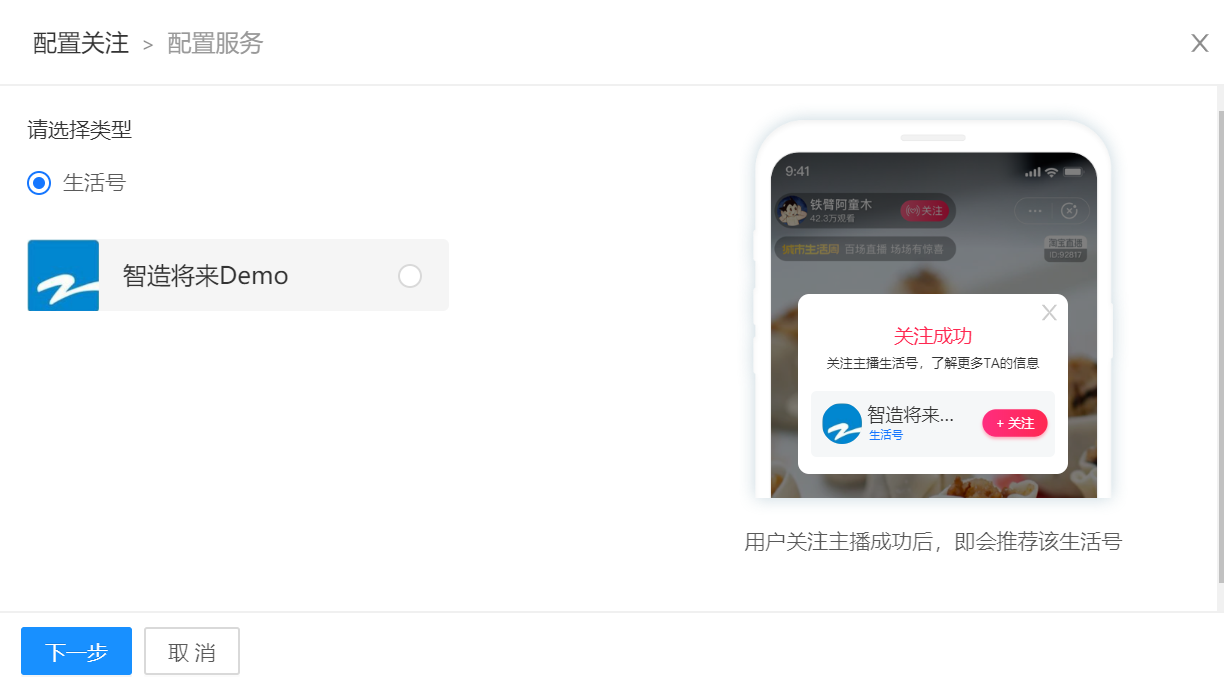
Task: Click the 智造将来Demo blue logo thumbnail
Action: coord(63,275)
